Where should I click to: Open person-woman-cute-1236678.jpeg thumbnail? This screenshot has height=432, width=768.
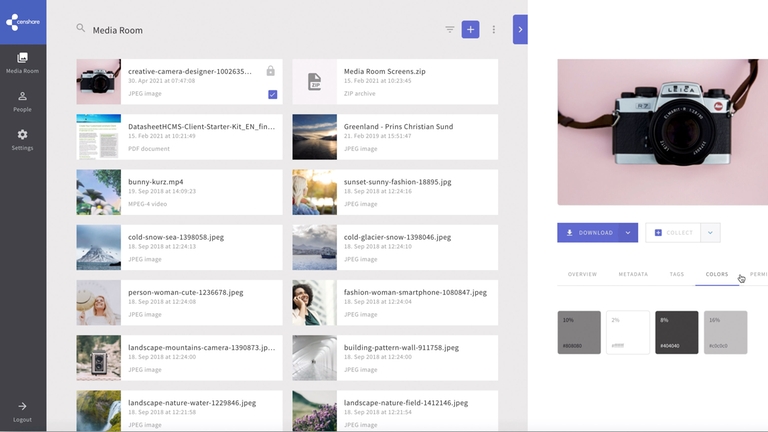pos(98,303)
